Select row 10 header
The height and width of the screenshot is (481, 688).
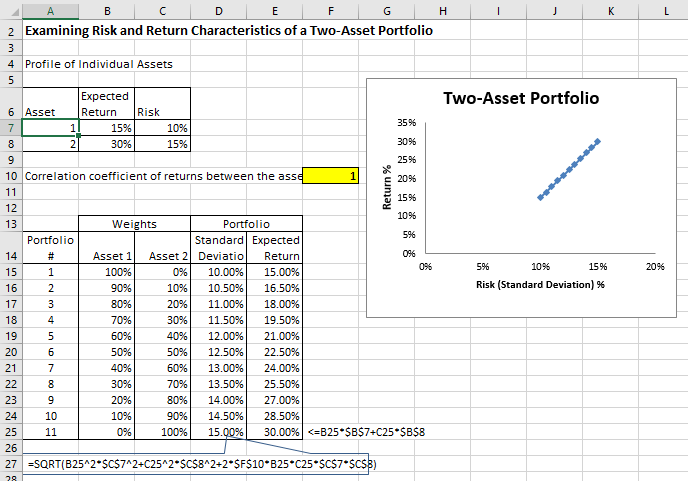11,176
